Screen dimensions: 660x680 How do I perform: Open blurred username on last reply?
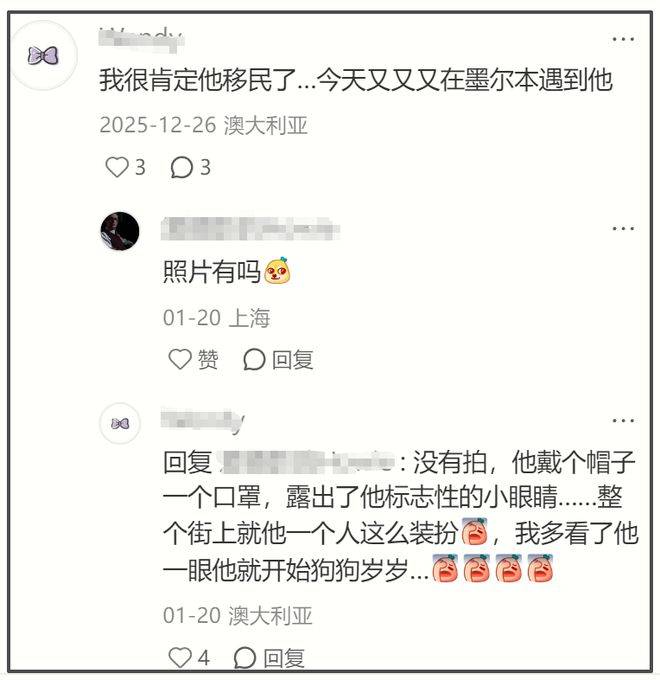coord(203,420)
